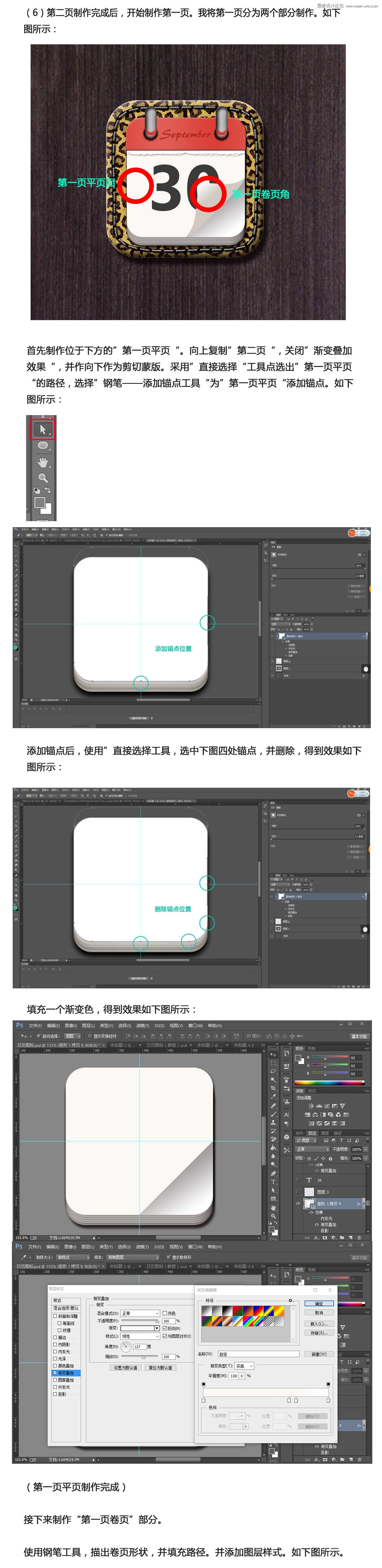
Task: Pick the Ellipse tool in cropped tool strip
Action: [42, 446]
